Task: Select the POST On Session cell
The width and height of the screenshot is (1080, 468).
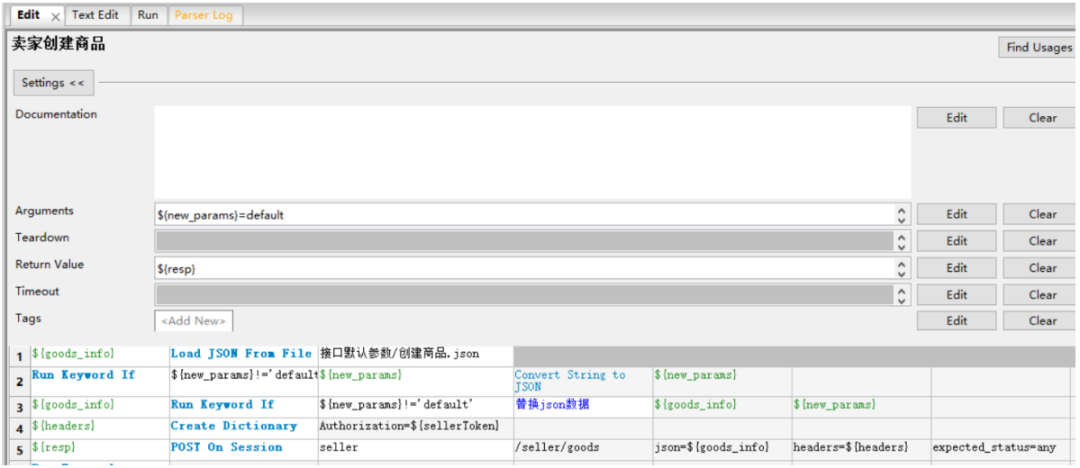Action: (243, 449)
